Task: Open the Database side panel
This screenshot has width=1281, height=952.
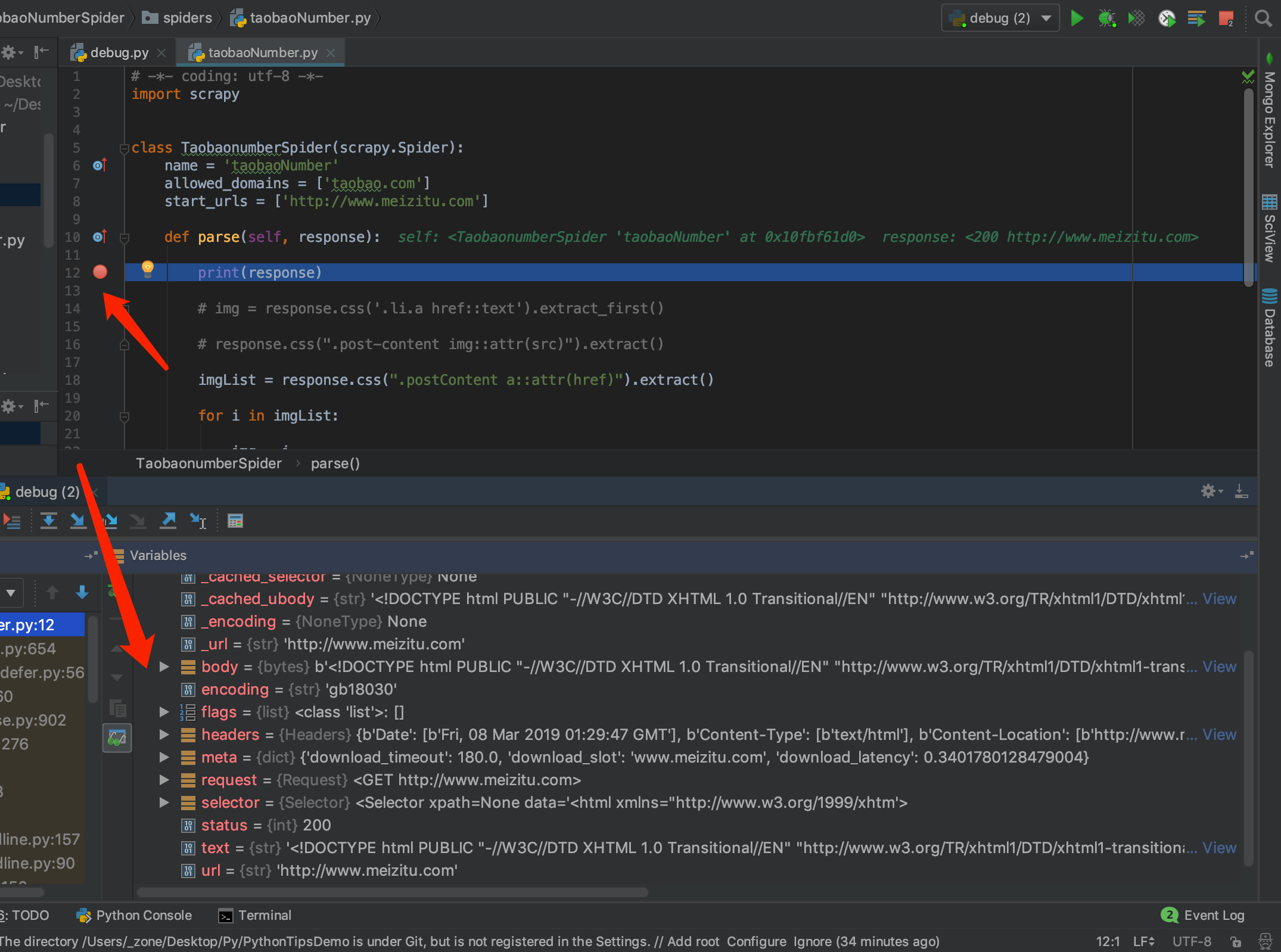Action: tap(1270, 328)
